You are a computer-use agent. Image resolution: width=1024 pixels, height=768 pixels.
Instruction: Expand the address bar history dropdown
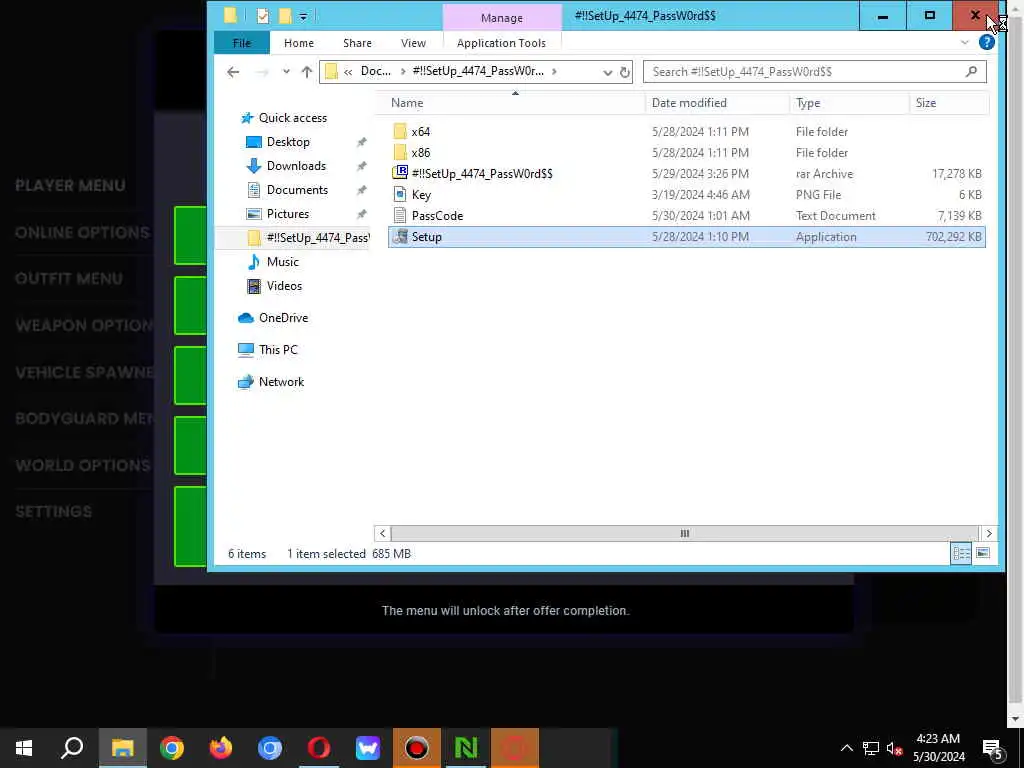coord(607,72)
